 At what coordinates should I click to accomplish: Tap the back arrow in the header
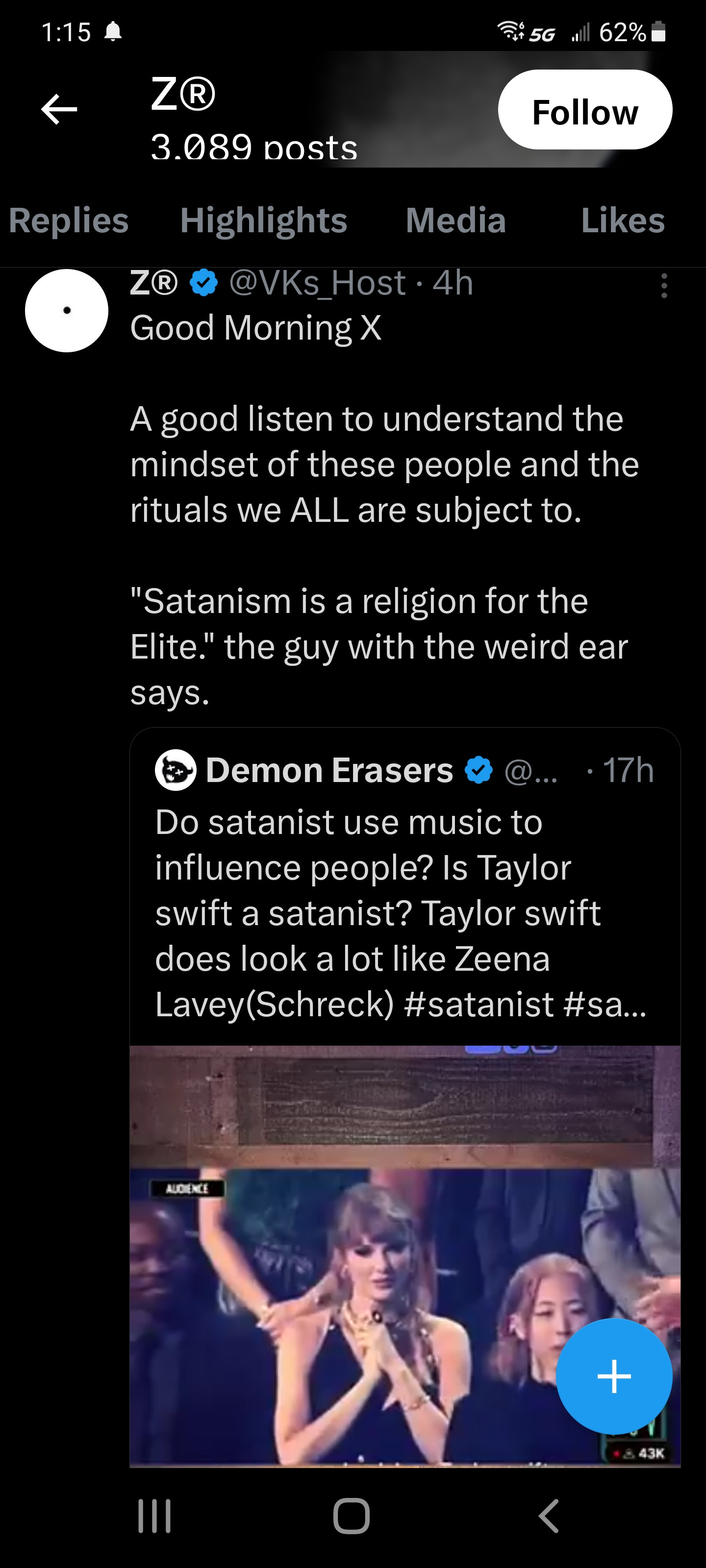tap(59, 110)
